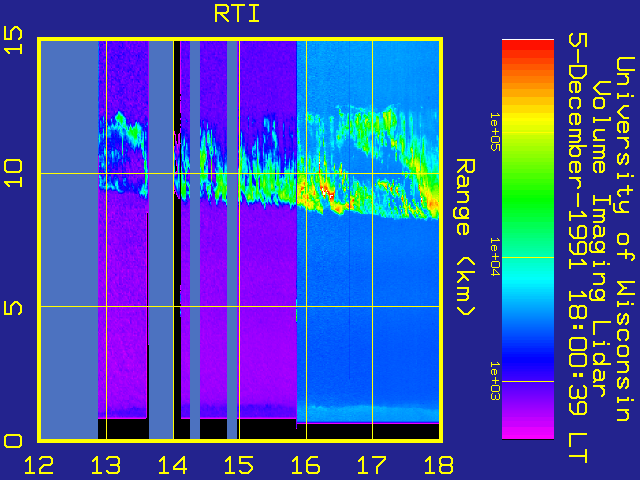Click the range axis label 5
Viewport: 640px width, 480px height.
(x=13, y=307)
